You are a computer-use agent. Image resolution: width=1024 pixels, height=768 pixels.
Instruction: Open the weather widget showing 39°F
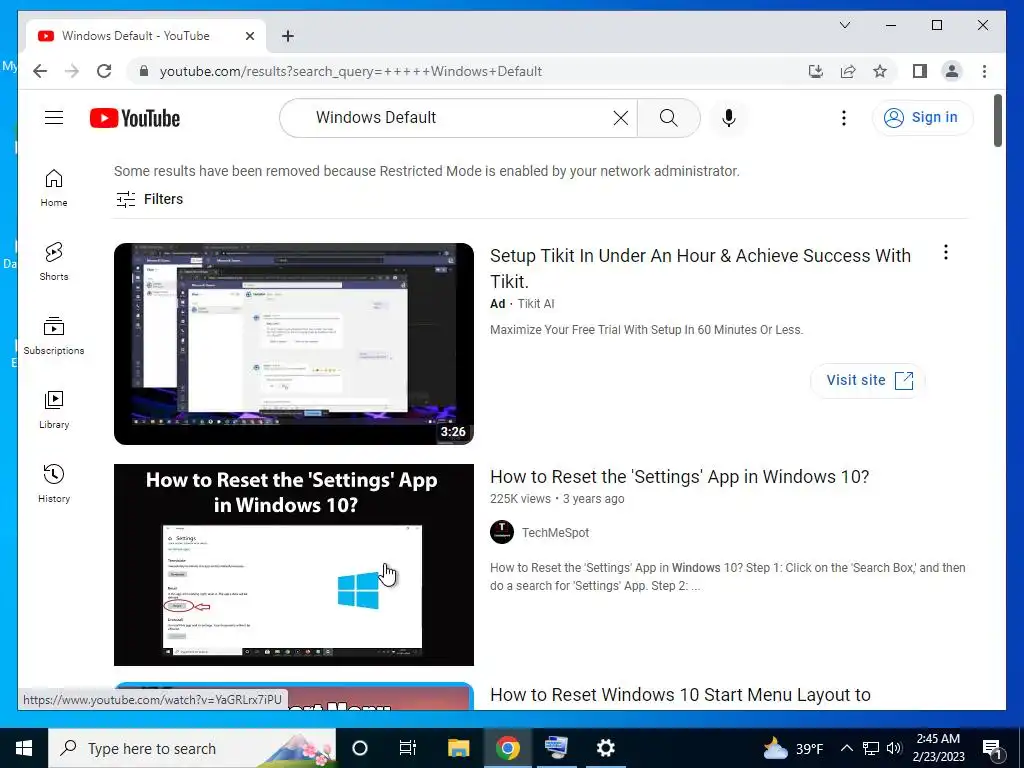coord(793,748)
